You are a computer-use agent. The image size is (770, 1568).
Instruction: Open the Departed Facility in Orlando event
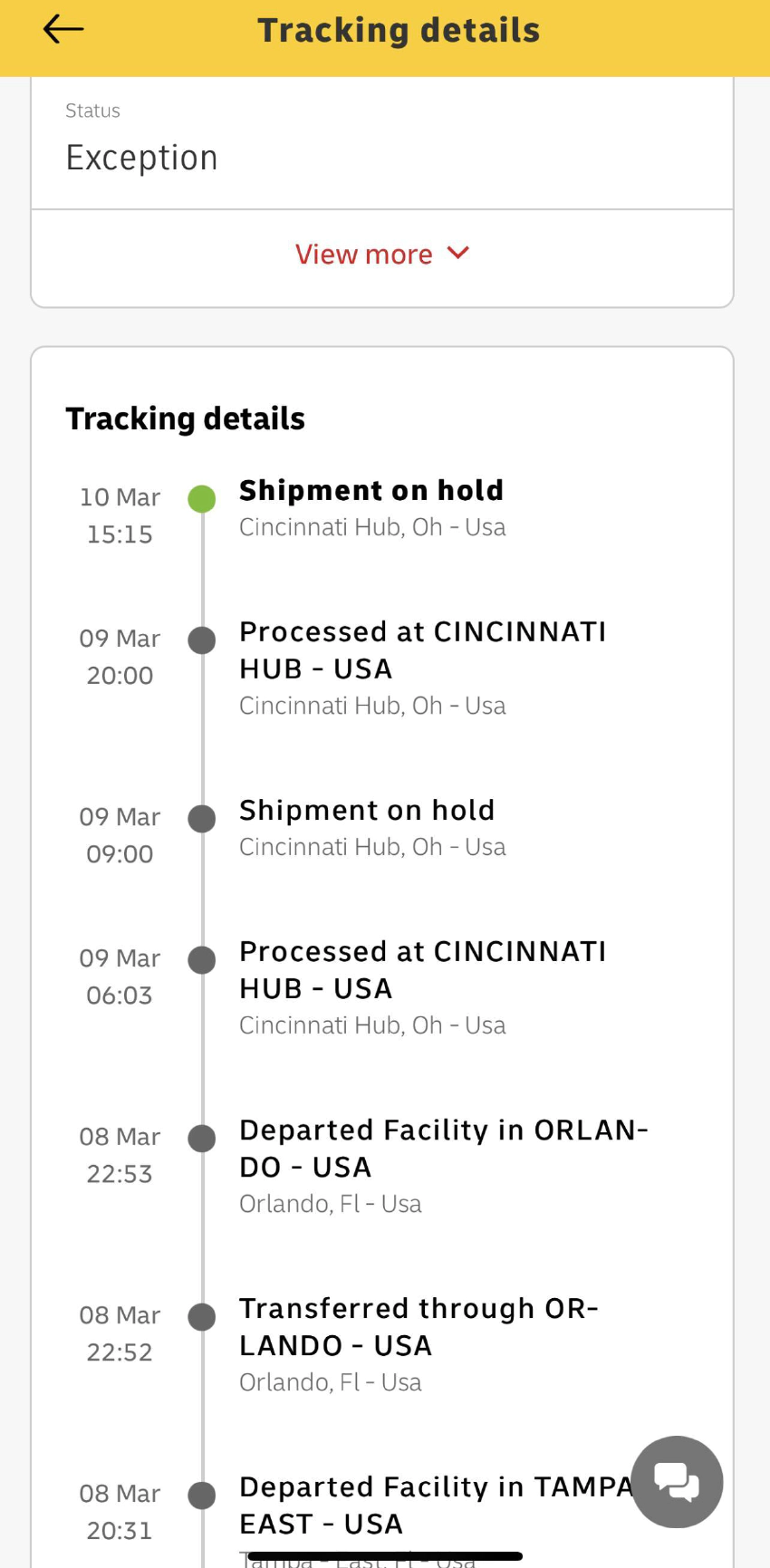tap(443, 1148)
